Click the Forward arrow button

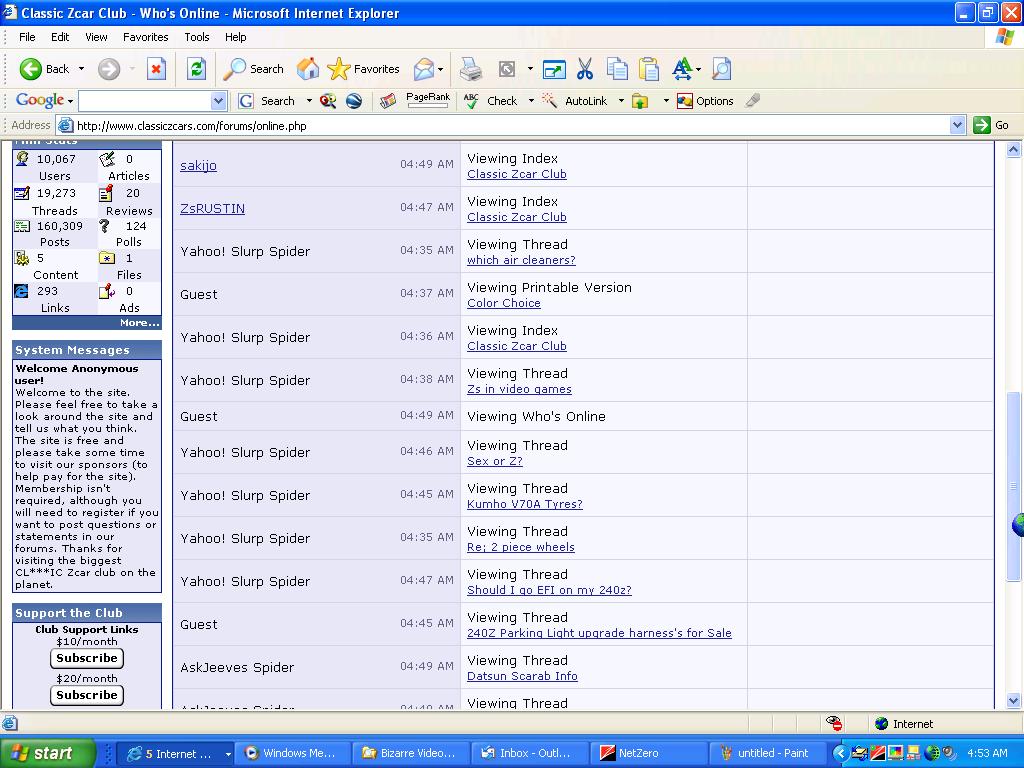coord(109,69)
